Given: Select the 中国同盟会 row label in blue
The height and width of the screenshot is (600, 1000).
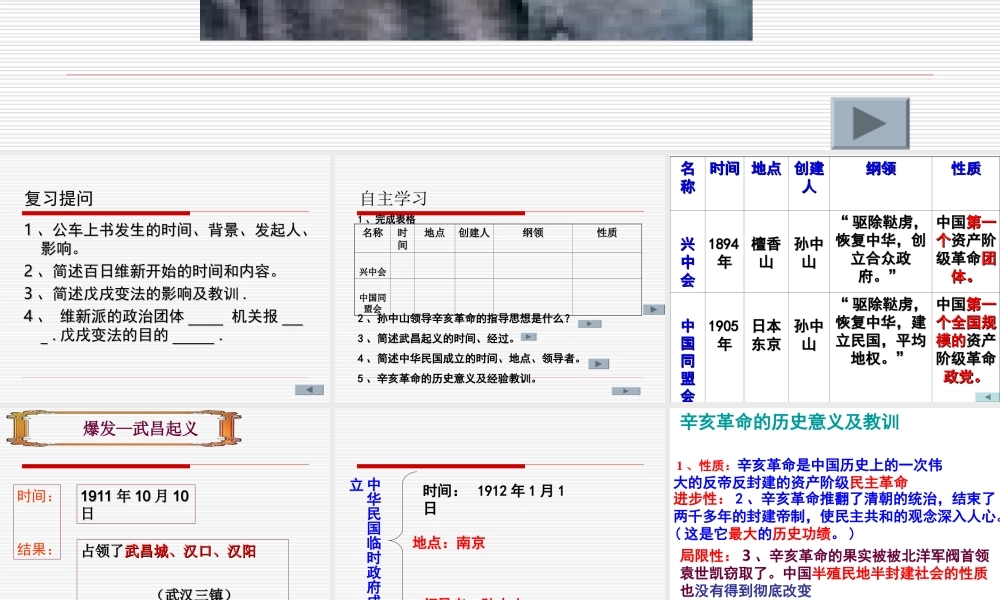Looking at the screenshot, I should 688,361.
